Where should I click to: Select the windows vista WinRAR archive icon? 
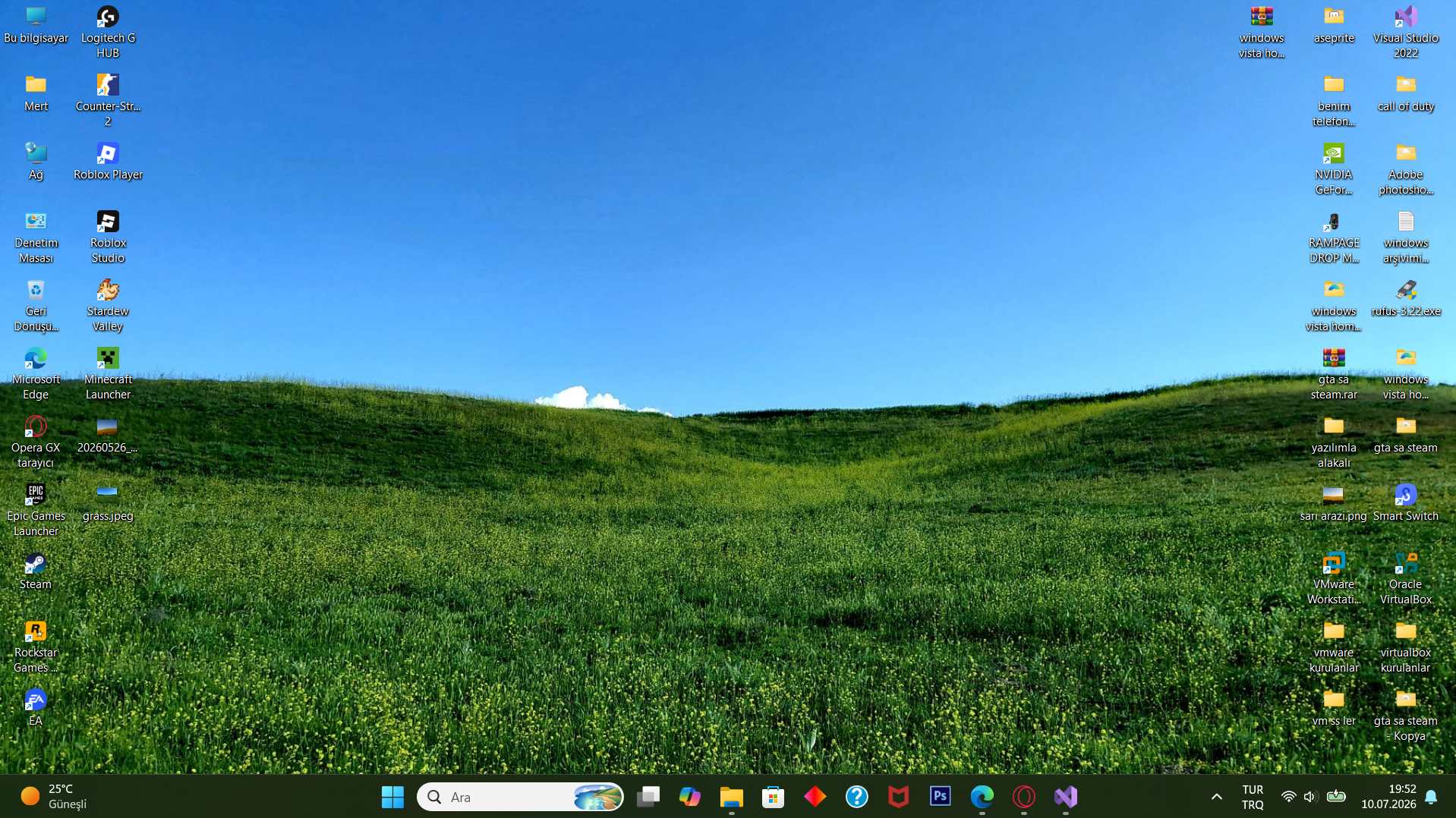tap(1262, 33)
